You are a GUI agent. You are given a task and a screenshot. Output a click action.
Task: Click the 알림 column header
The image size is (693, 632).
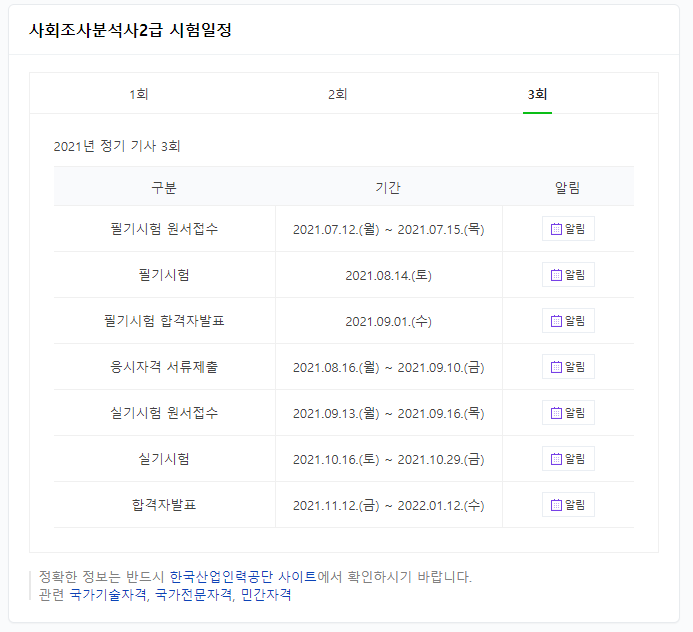click(567, 188)
